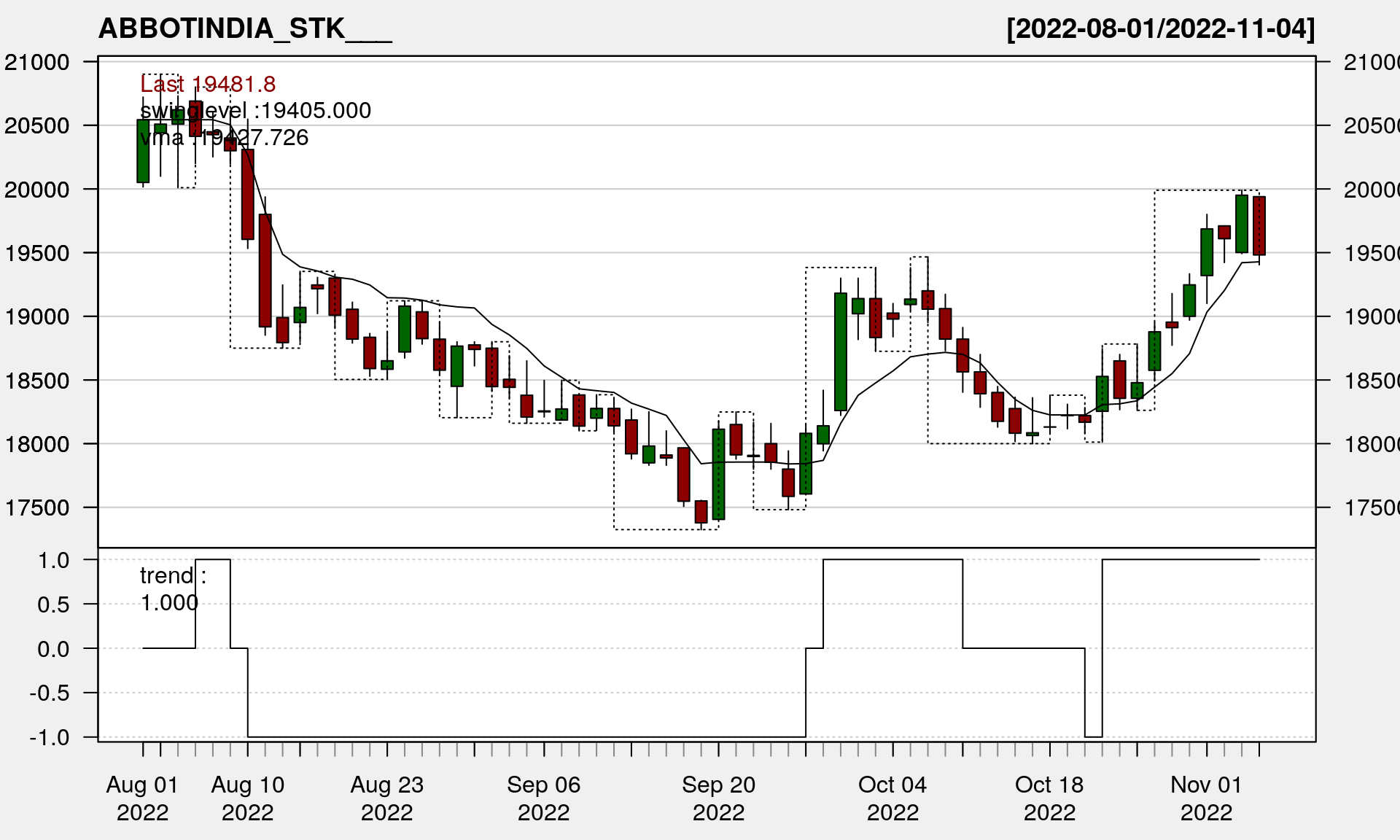Image resolution: width=1400 pixels, height=840 pixels.
Task: Click the -1.0 trend axis label
Action: tap(50, 738)
